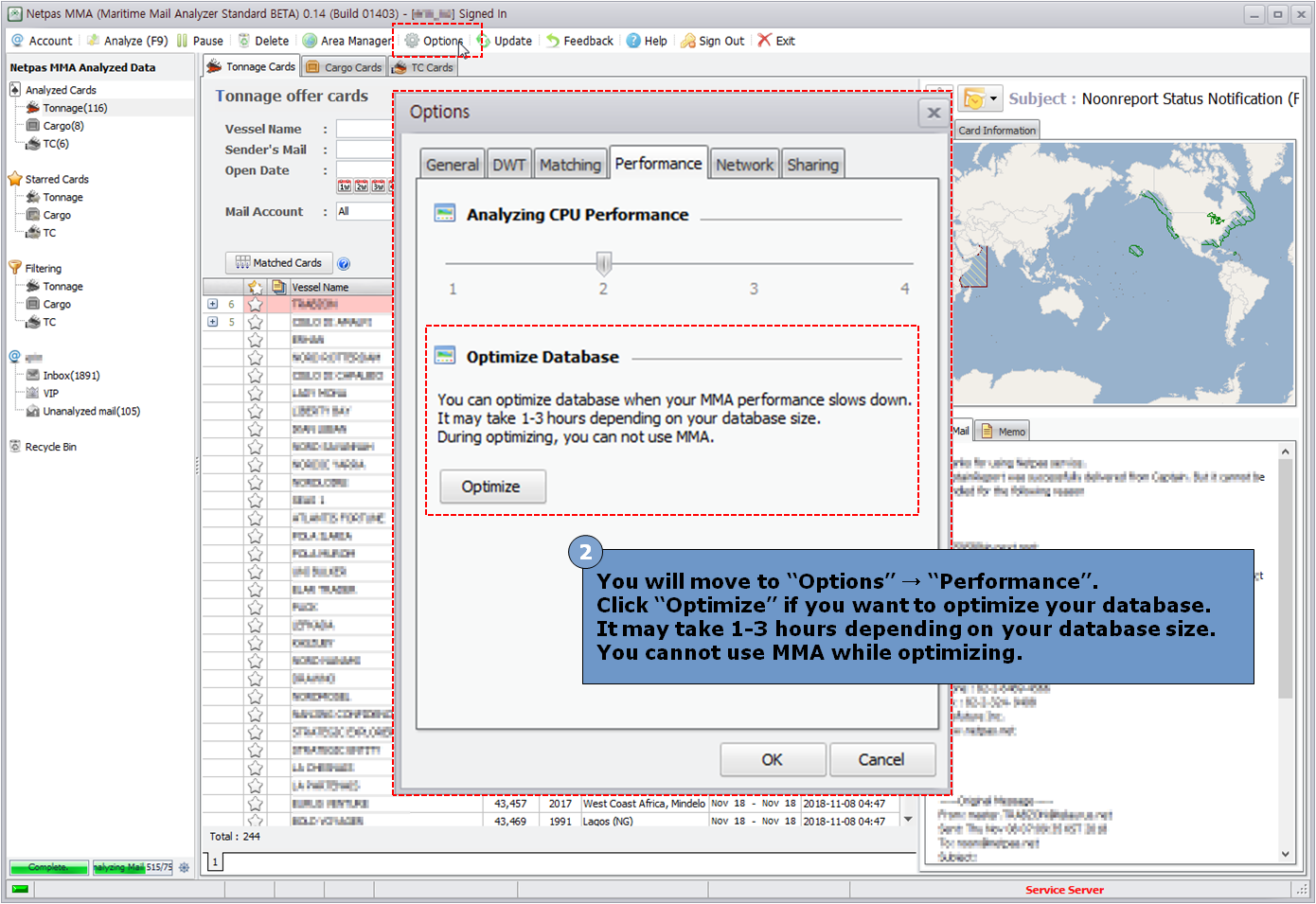Confirm with the OK button

click(773, 760)
